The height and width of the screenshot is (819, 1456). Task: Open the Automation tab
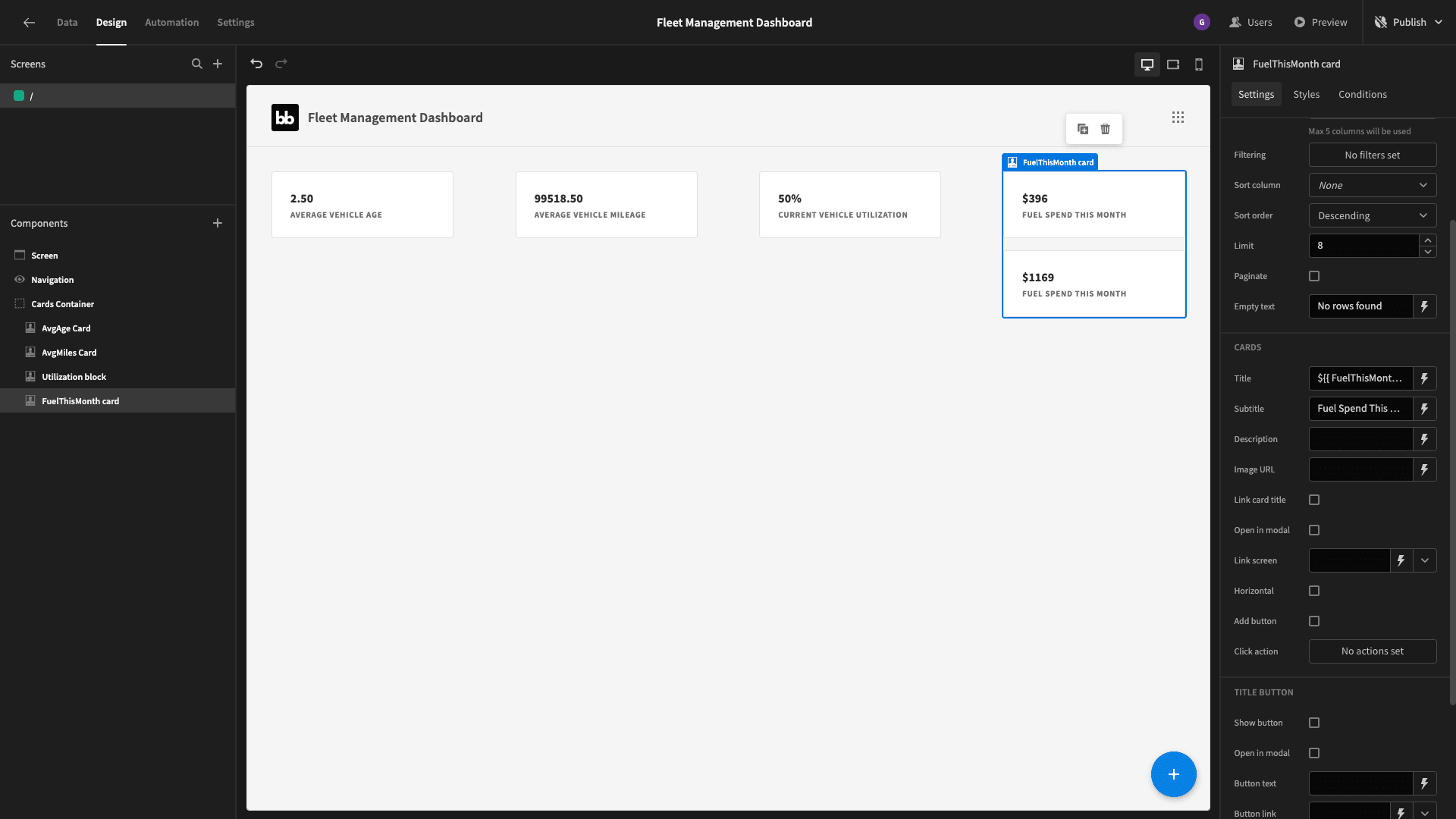coord(171,22)
